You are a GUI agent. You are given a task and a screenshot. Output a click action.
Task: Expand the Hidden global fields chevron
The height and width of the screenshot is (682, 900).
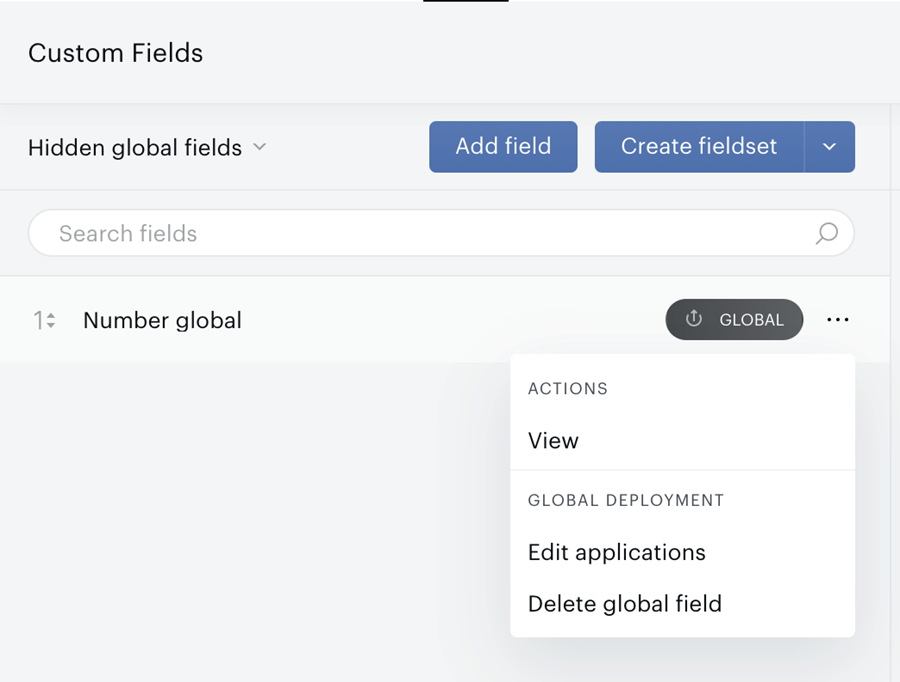(x=259, y=147)
